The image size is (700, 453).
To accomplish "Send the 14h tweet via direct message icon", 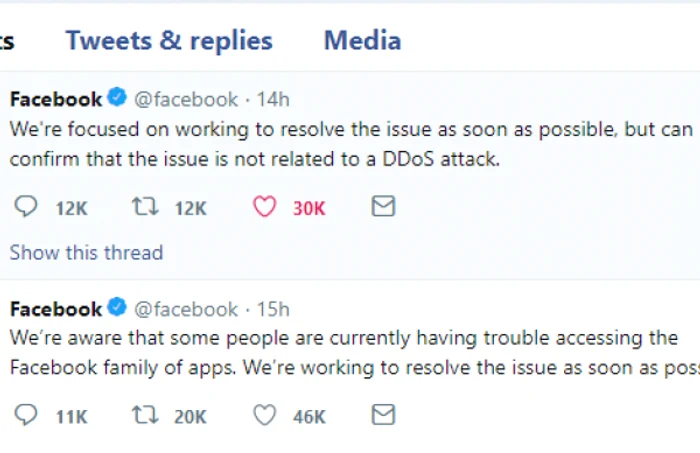I will 383,206.
